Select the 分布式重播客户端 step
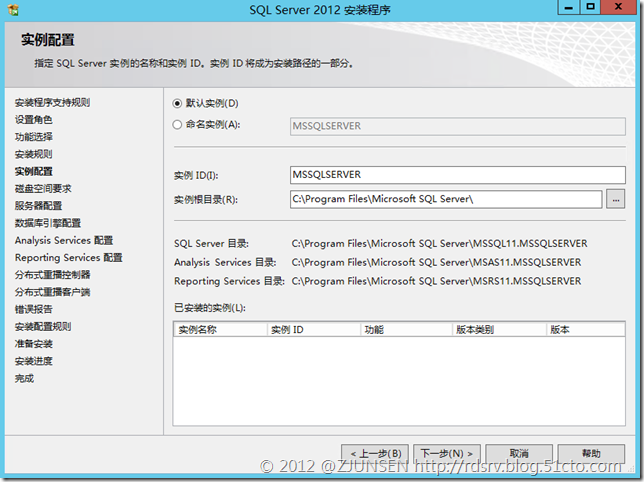644x482 pixels. click(53, 292)
